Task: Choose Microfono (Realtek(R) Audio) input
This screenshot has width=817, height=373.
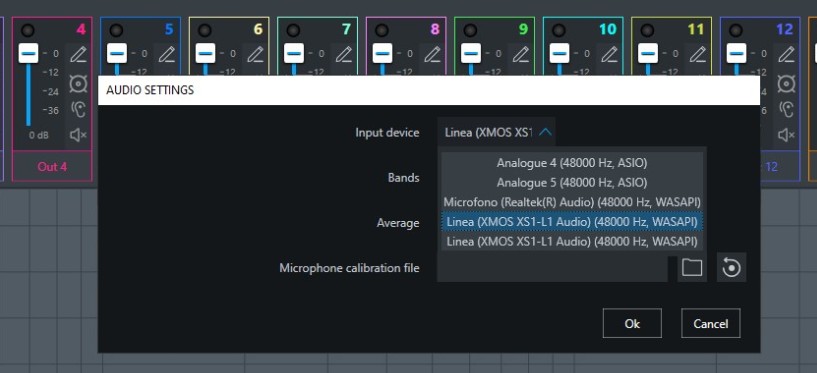Action: [572, 202]
